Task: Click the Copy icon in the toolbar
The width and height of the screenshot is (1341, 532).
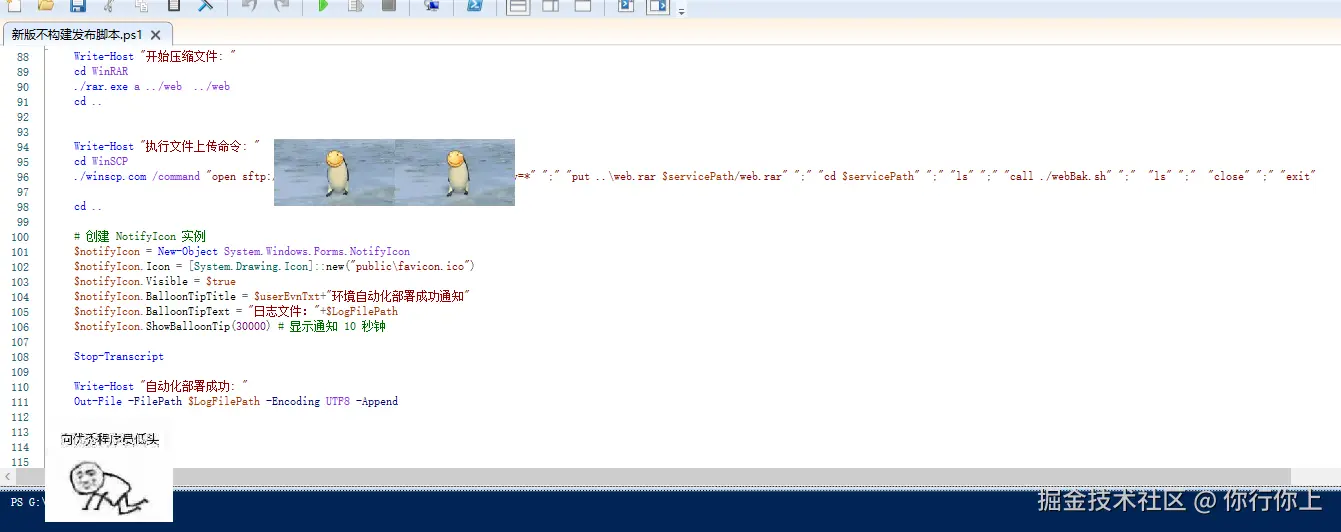Action: pyautogui.click(x=141, y=6)
